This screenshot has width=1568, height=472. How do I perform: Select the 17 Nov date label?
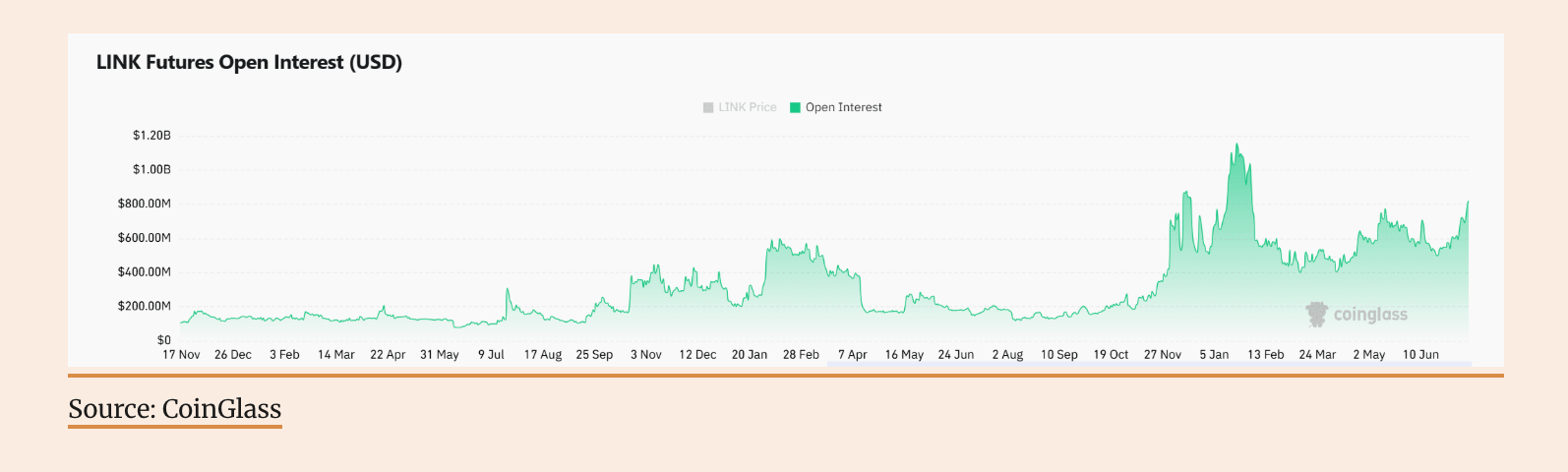pyautogui.click(x=181, y=355)
